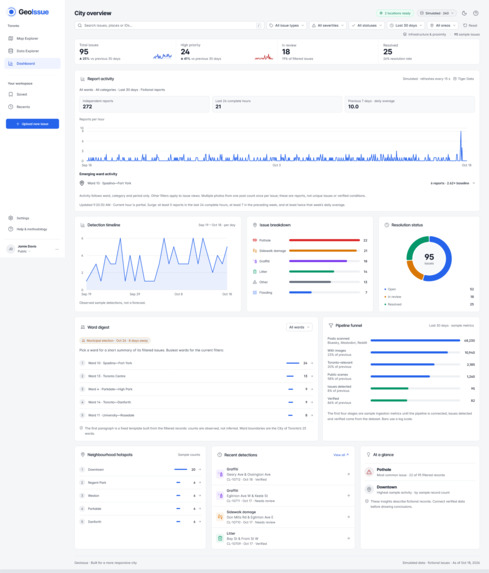Click the Detection timeline chart icon

[82, 225]
